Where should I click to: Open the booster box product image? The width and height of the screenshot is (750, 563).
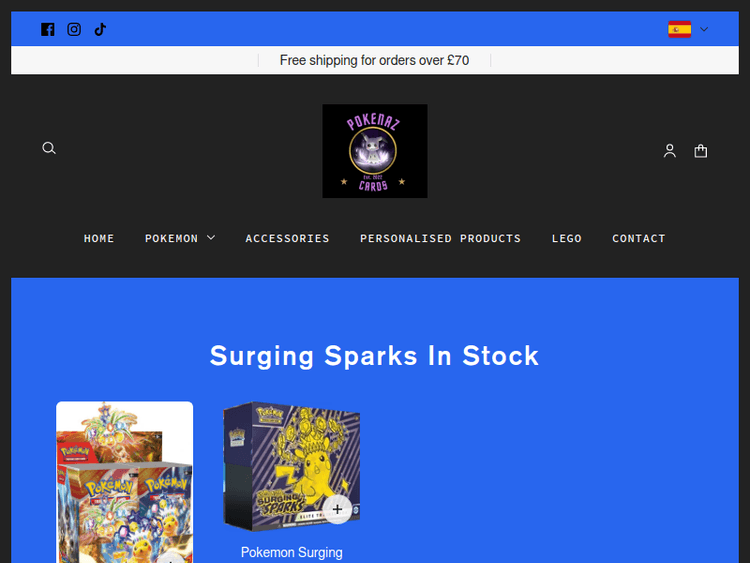coord(124,482)
